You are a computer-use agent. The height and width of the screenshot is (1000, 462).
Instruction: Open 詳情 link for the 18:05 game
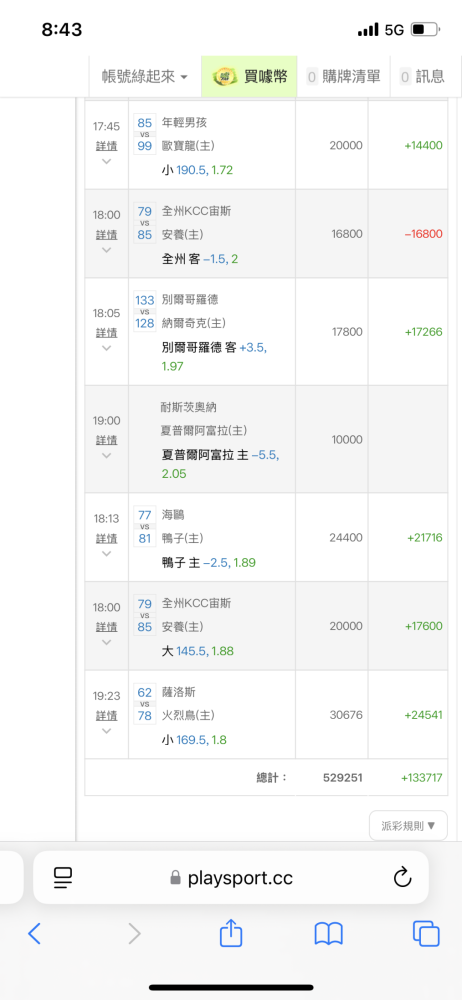(107, 333)
